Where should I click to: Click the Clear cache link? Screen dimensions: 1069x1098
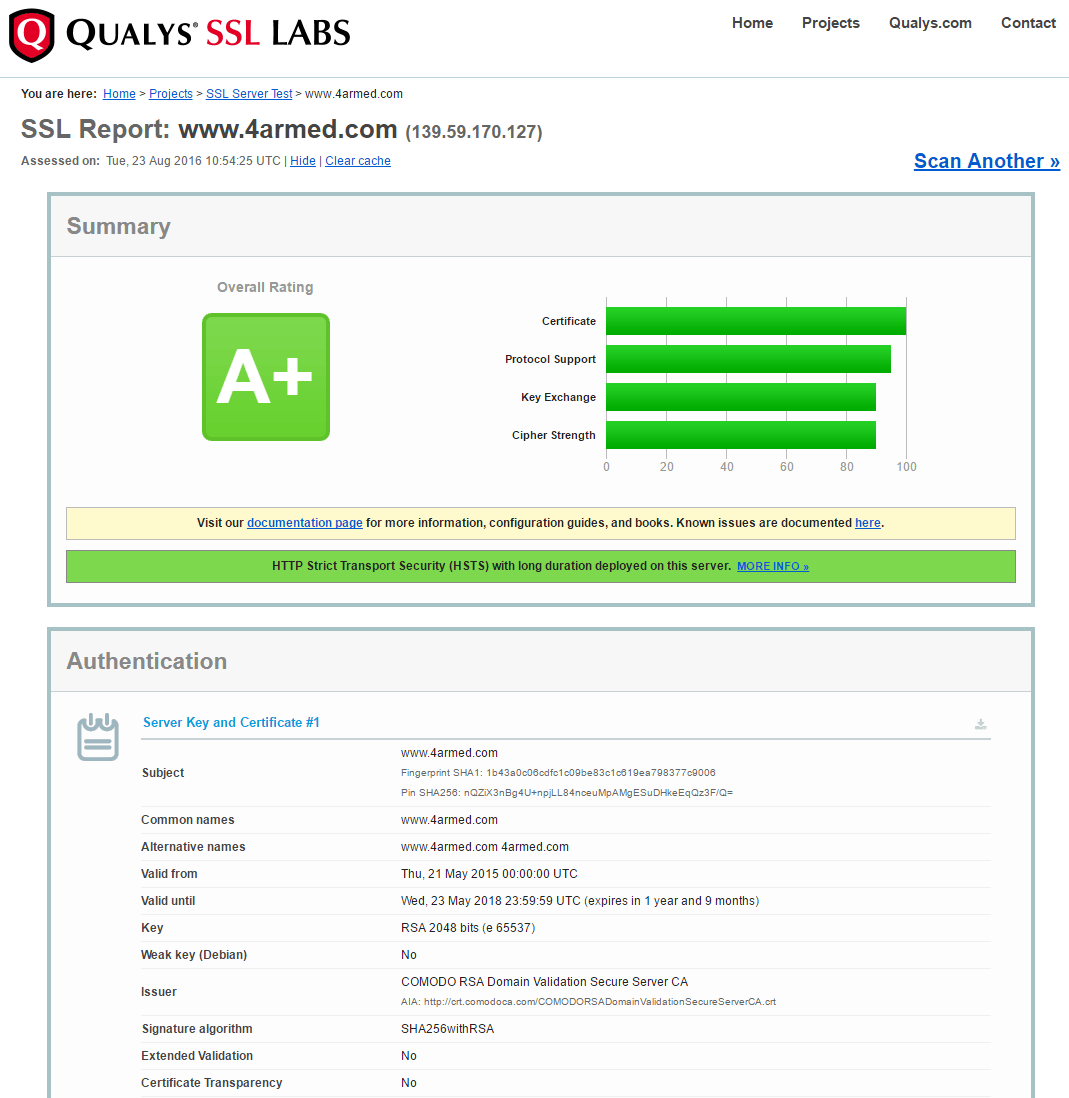(x=358, y=161)
